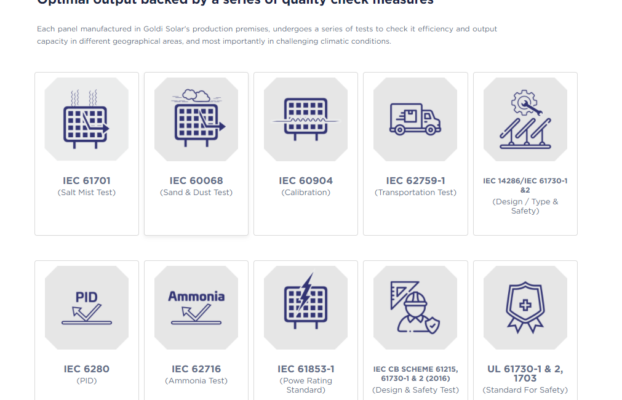Select the IEC 61853-1 heading text
622x400 pixels.
click(305, 368)
